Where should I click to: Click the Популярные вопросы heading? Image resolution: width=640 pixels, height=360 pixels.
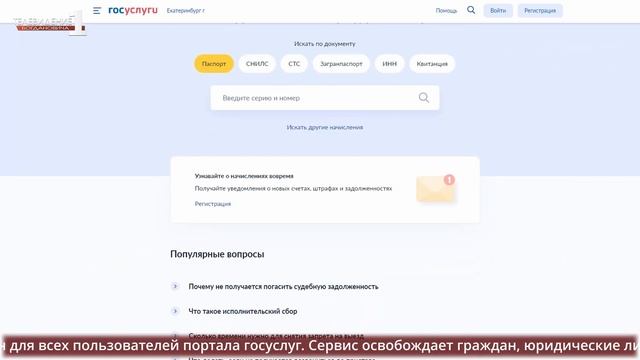(217, 254)
